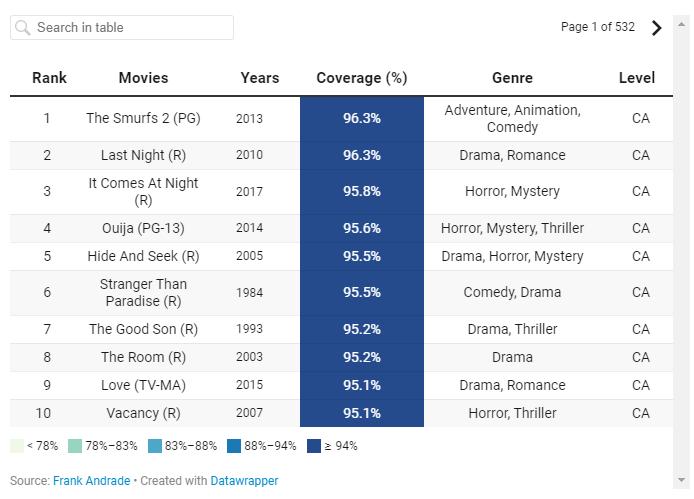Sort table by Years header
This screenshot has height=499, width=694.
click(260, 78)
